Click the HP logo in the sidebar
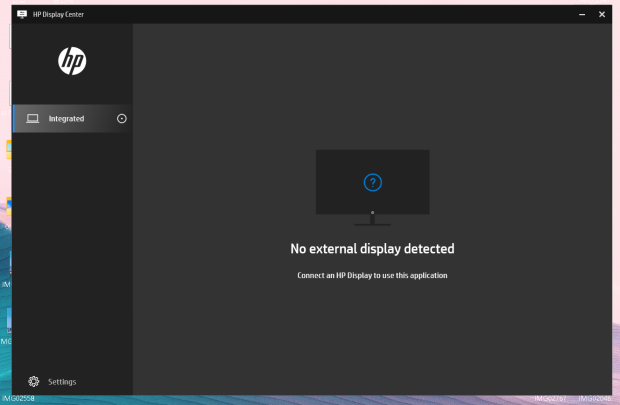The image size is (620, 405). [x=72, y=61]
